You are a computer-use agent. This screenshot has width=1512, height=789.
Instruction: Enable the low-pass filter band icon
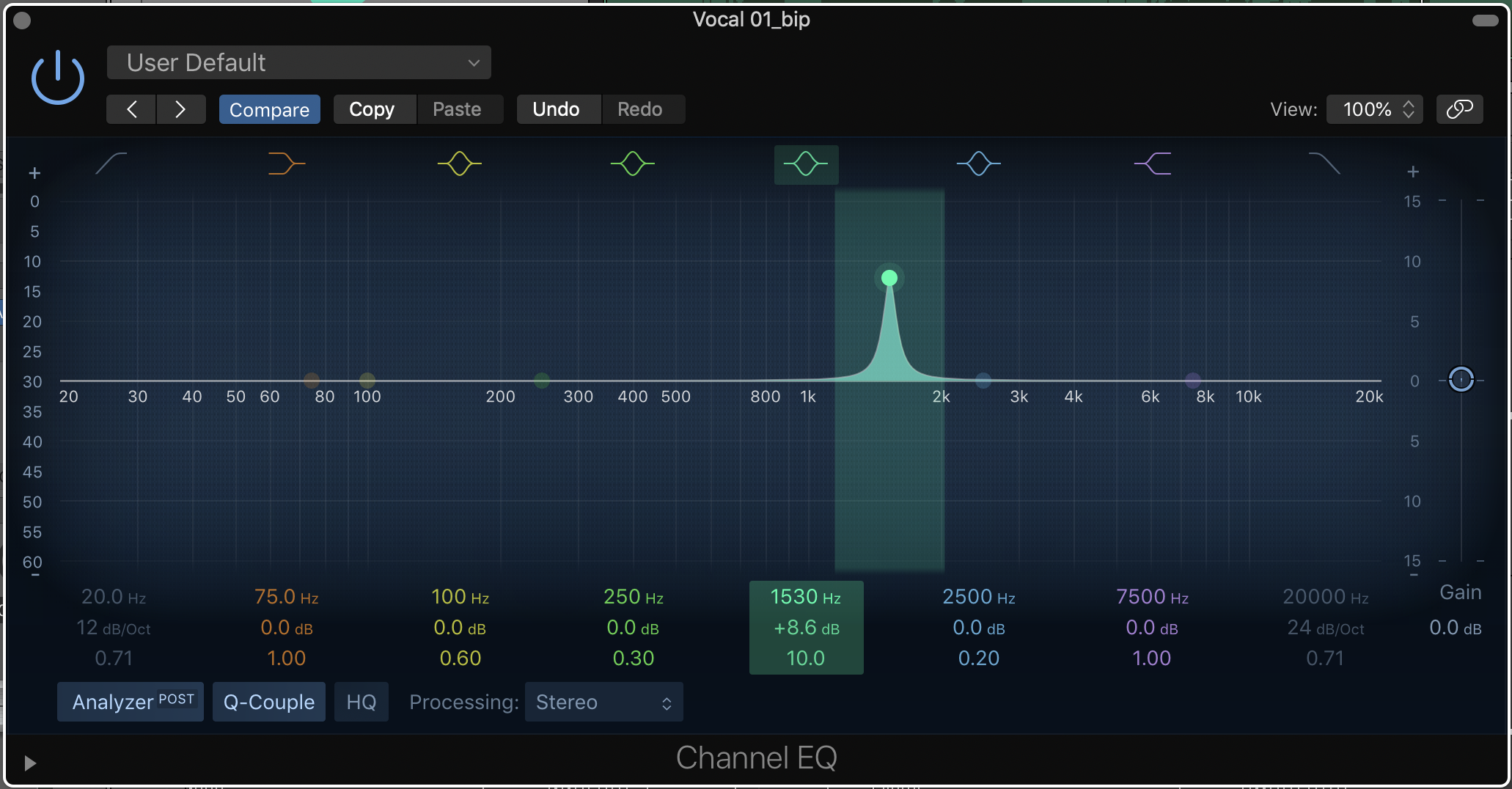point(1324,163)
